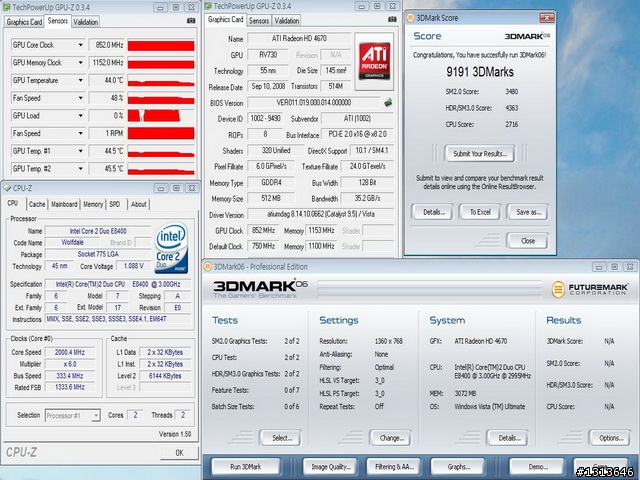Click the GPU Temperature sensor graph

coord(161,81)
